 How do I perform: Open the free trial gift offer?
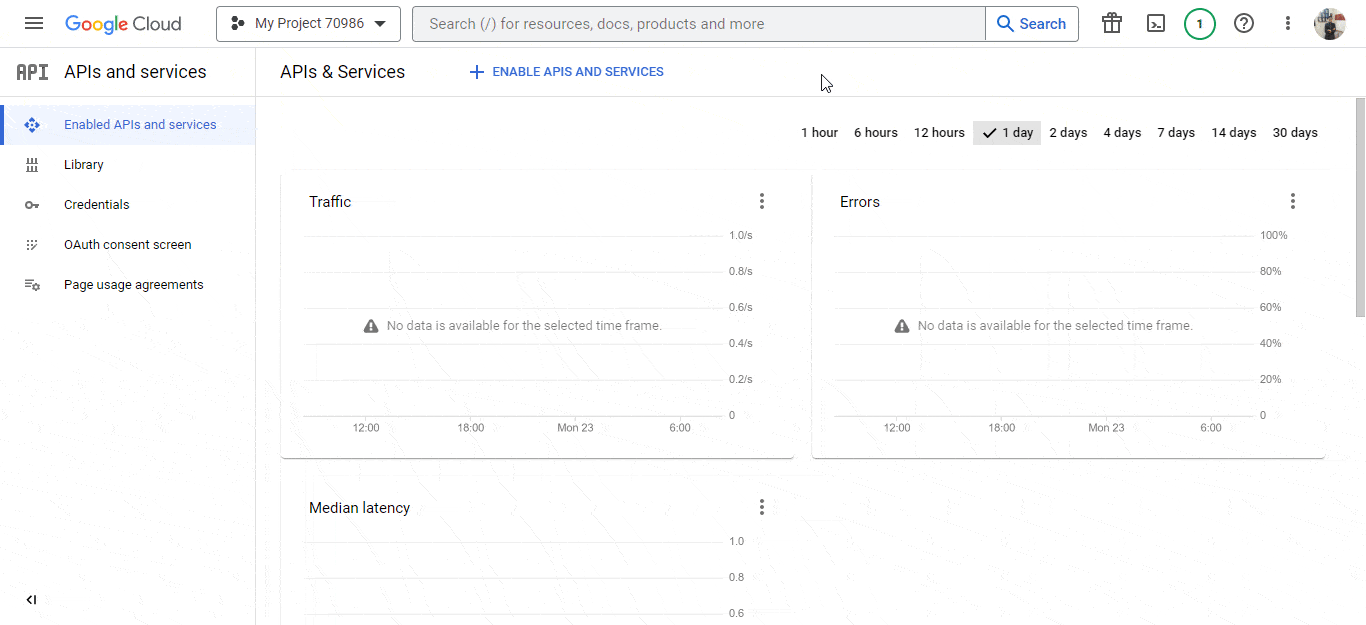[1111, 22]
